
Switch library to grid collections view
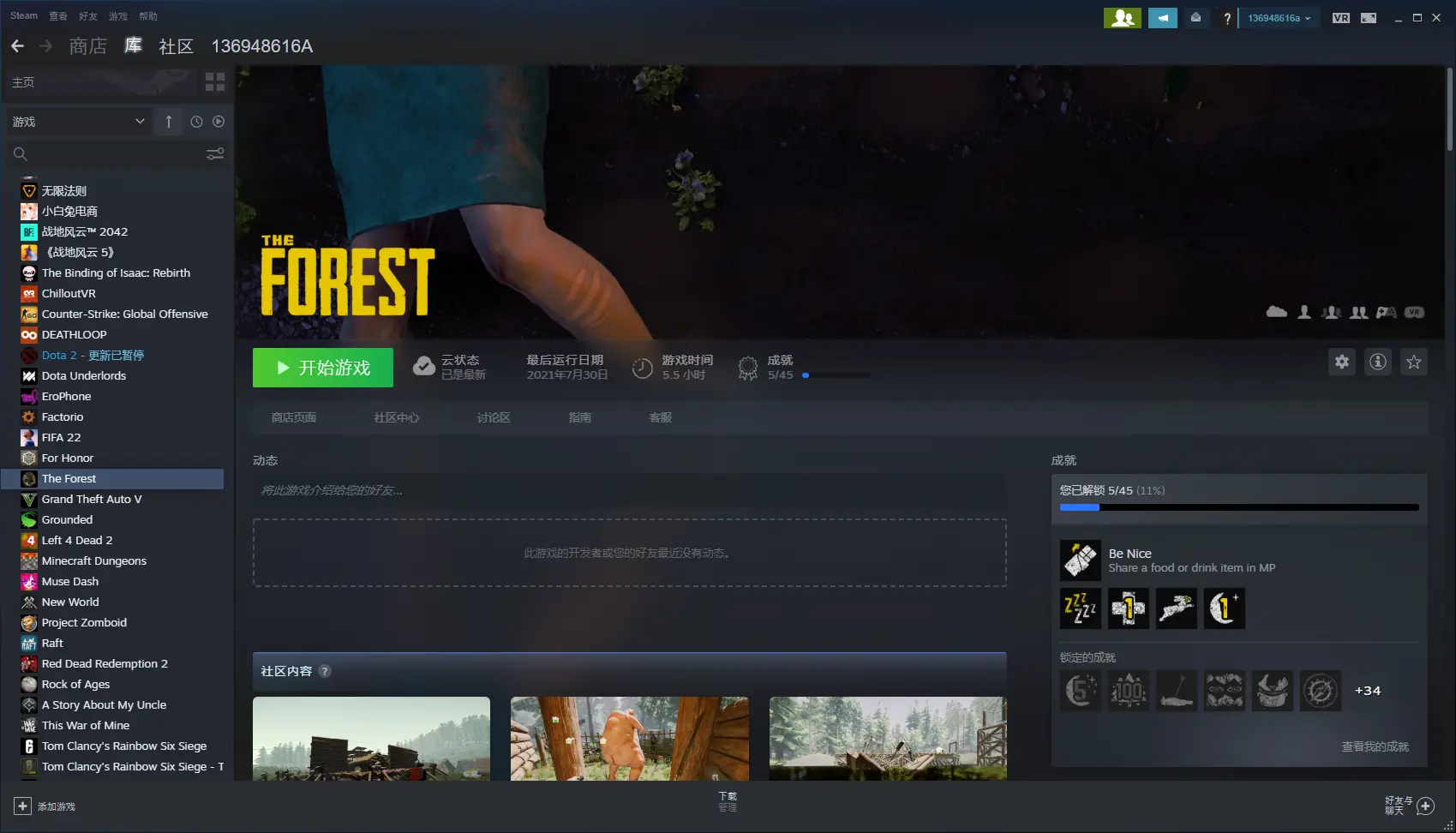click(x=215, y=82)
